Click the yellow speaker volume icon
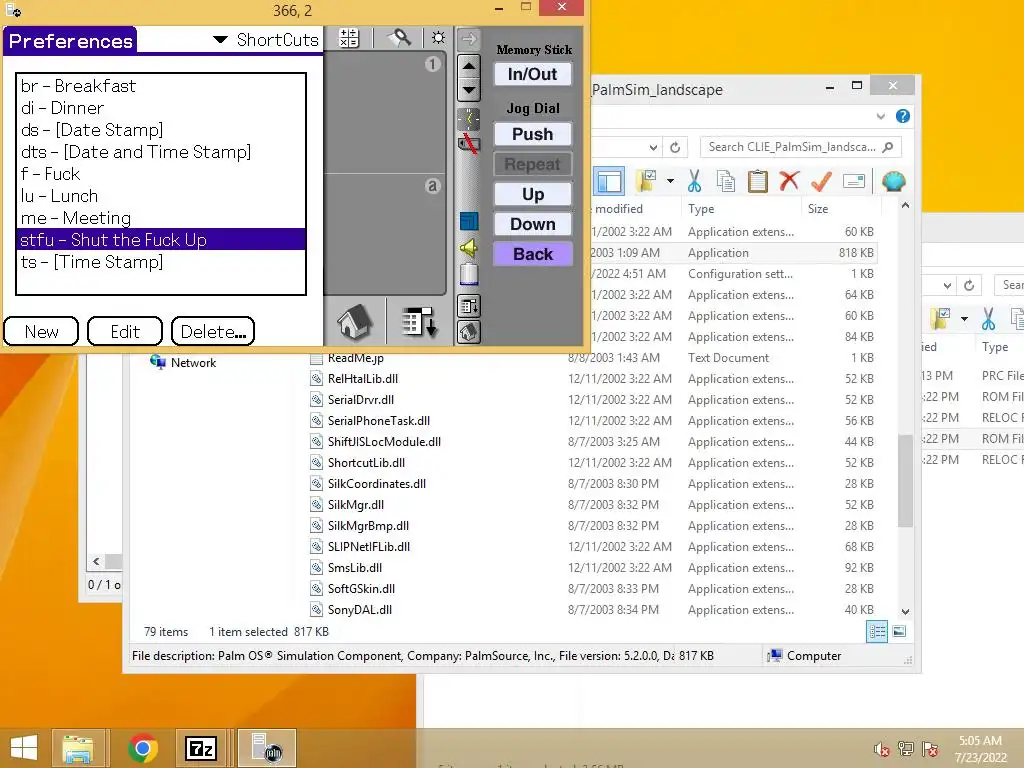1024x768 pixels. click(x=469, y=248)
